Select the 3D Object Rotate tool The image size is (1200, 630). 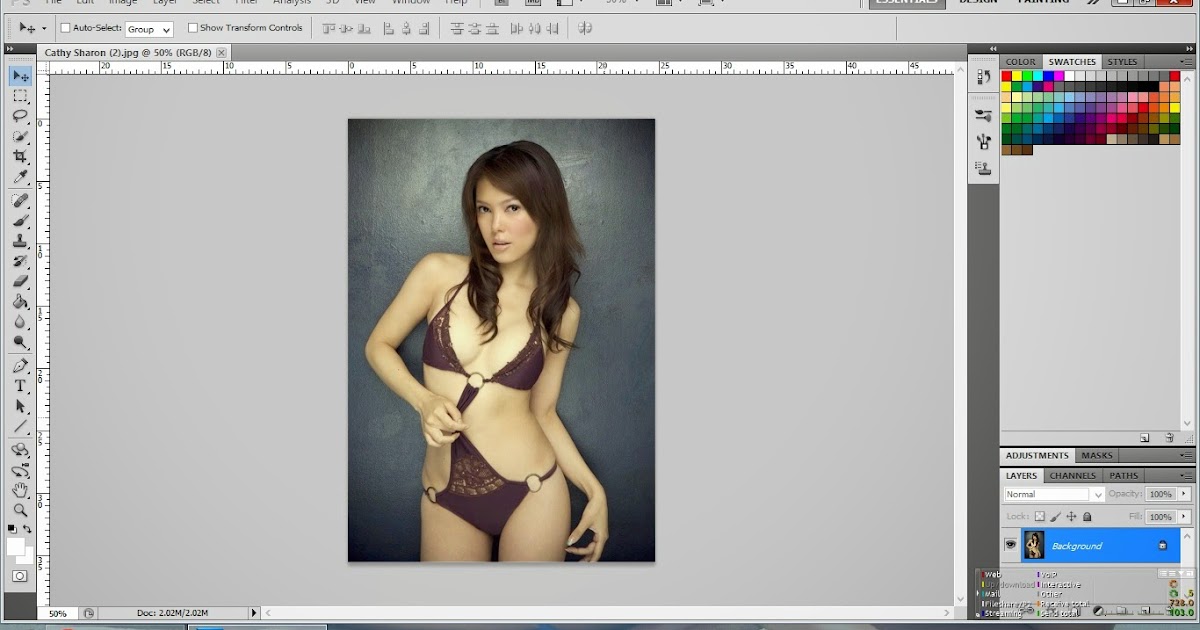pyautogui.click(x=20, y=451)
